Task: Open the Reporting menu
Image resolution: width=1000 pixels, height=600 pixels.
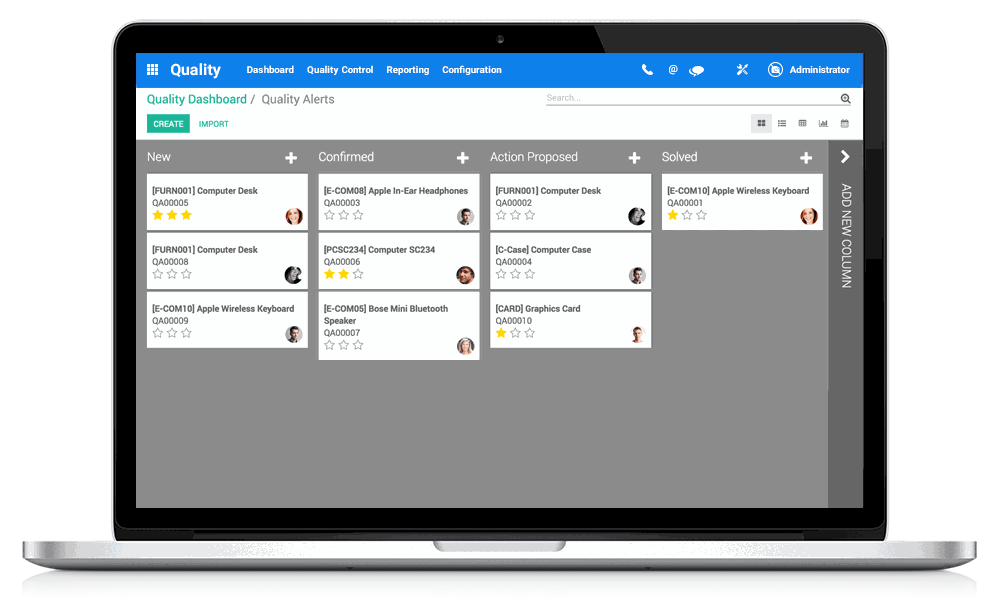Action: [x=407, y=70]
